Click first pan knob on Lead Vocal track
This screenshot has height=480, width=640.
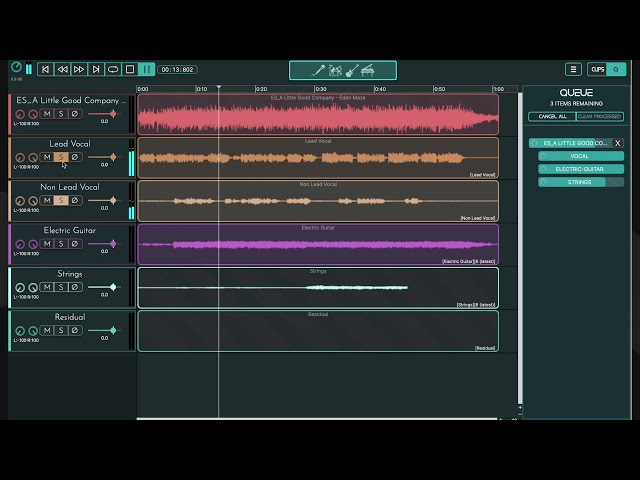click(20, 158)
